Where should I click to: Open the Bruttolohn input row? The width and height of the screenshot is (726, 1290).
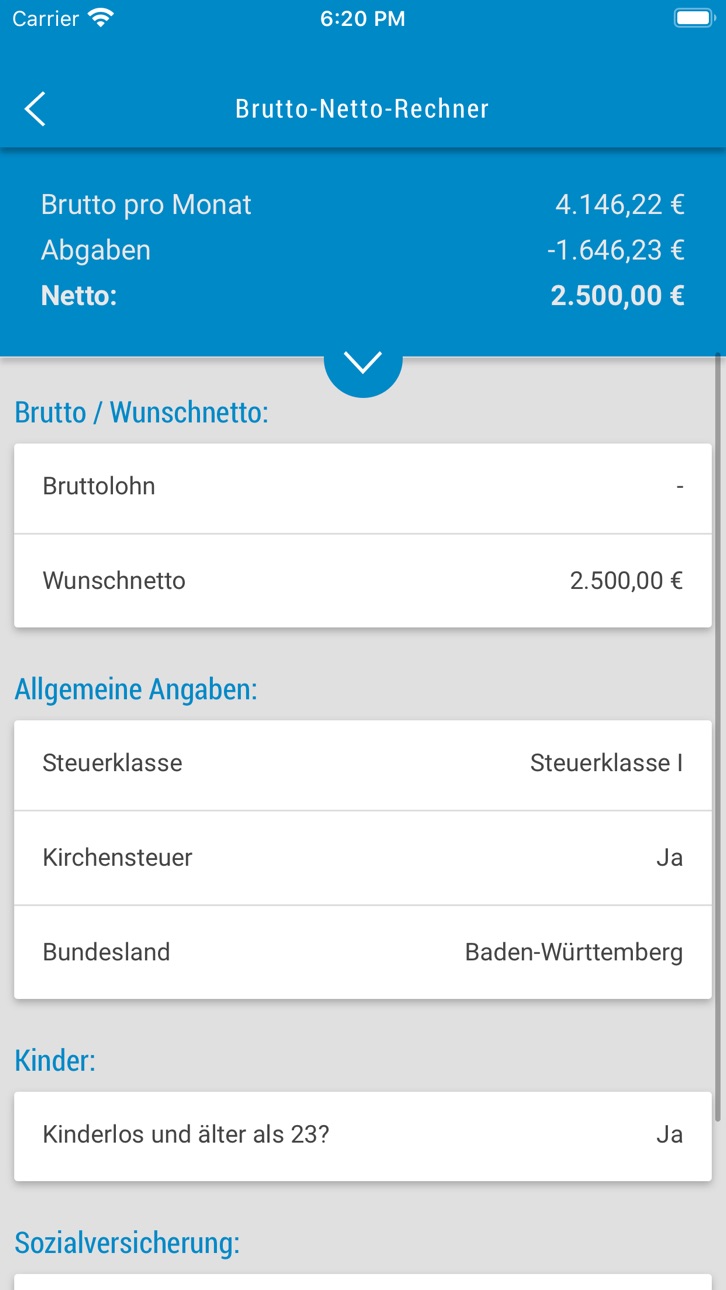363,487
